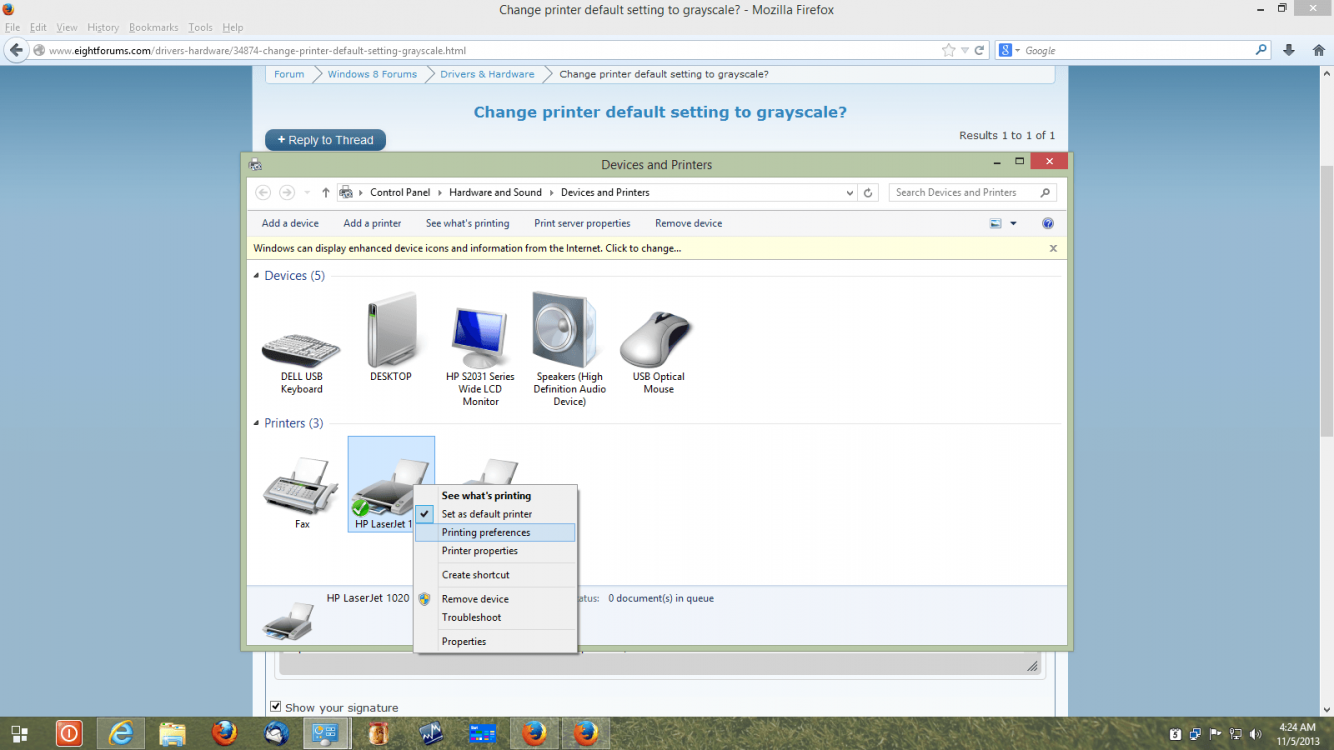The width and height of the screenshot is (1334, 750).
Task: Open Firefox URL history dropdown
Action: pyautogui.click(x=965, y=50)
